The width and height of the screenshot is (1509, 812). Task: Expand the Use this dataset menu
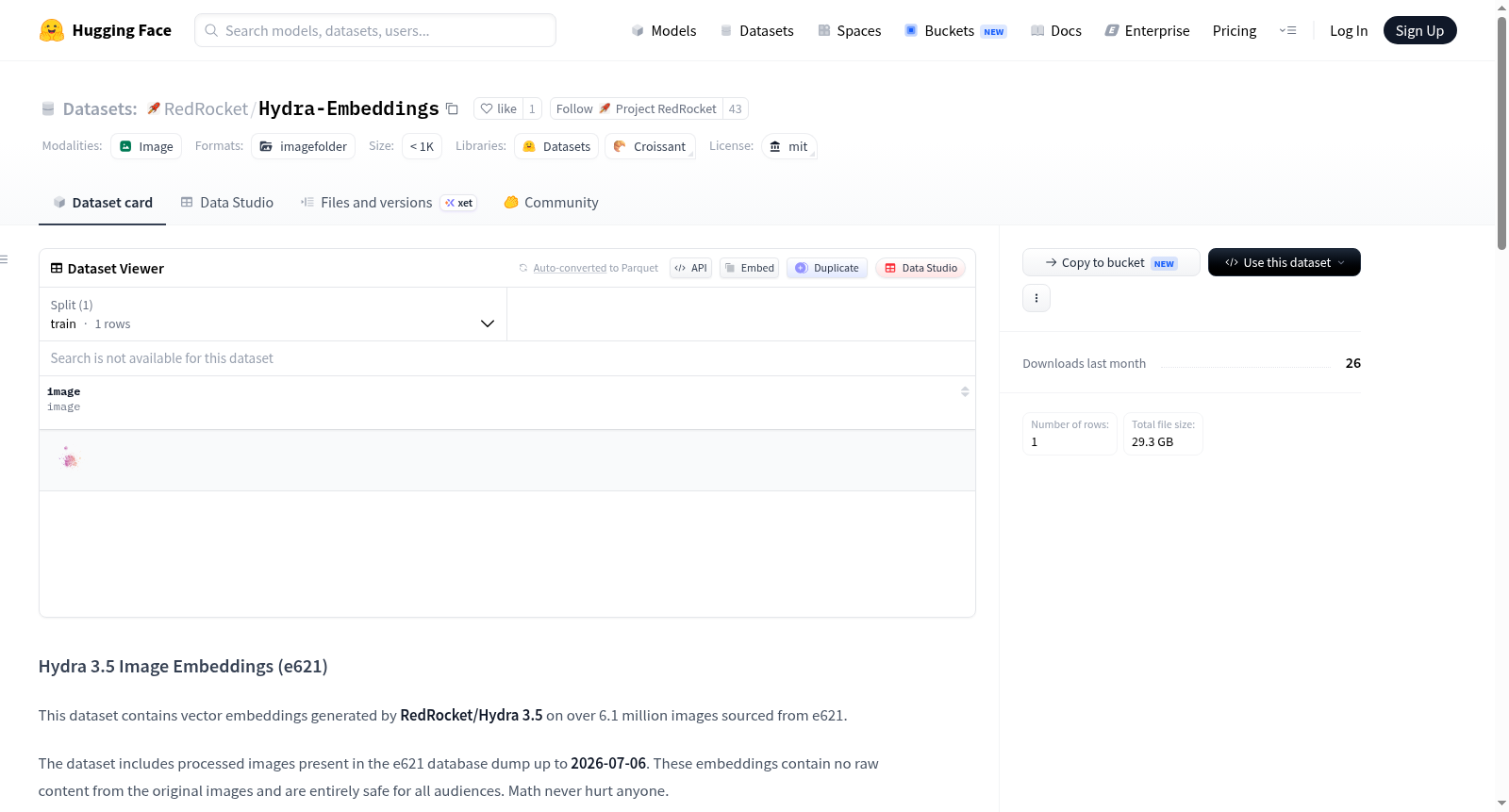coord(1285,262)
